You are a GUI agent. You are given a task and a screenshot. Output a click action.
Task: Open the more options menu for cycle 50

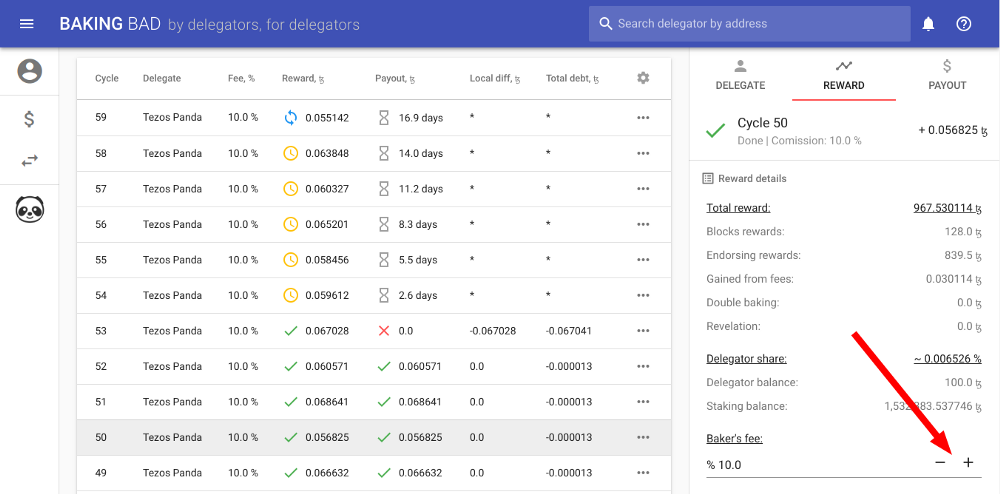[643, 437]
